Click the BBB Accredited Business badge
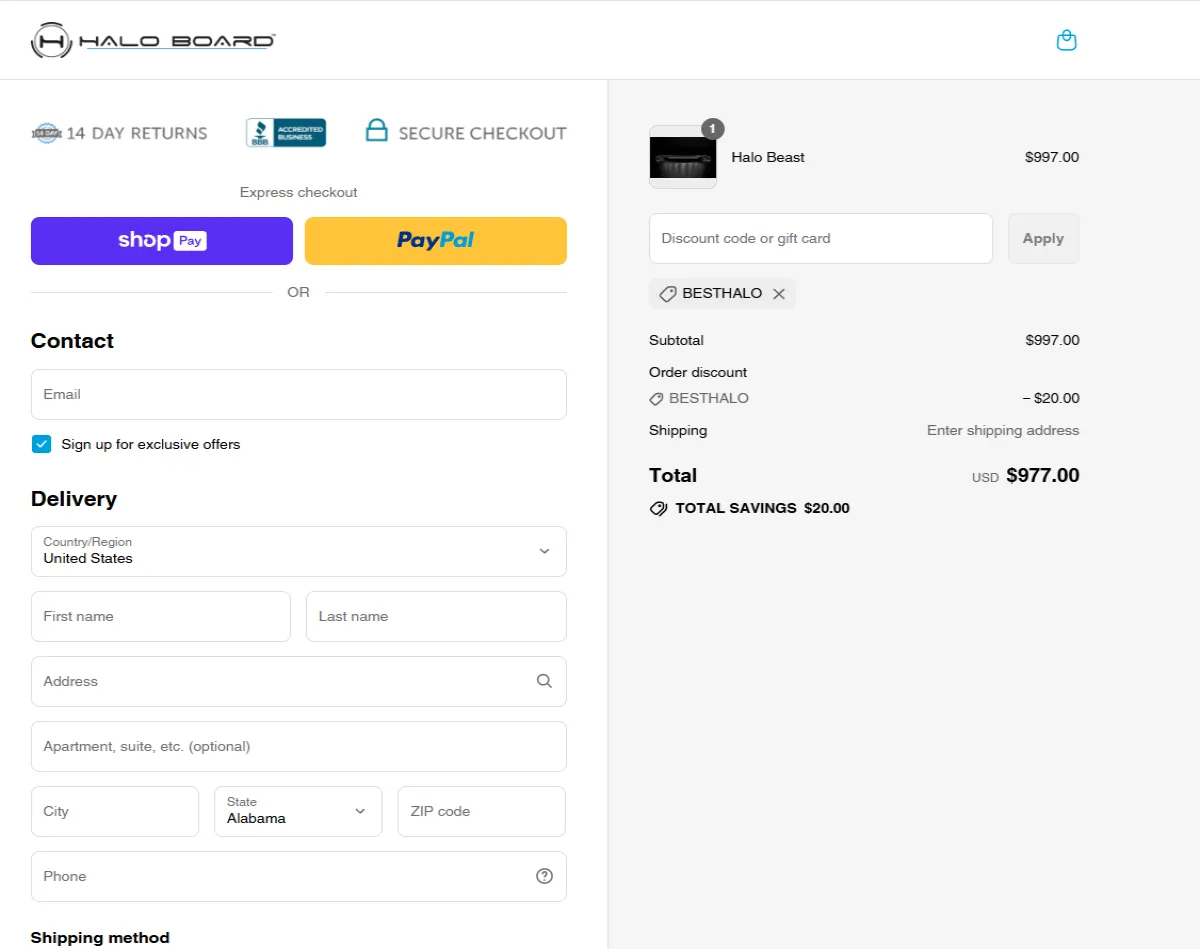Image resolution: width=1200 pixels, height=949 pixels. point(286,133)
